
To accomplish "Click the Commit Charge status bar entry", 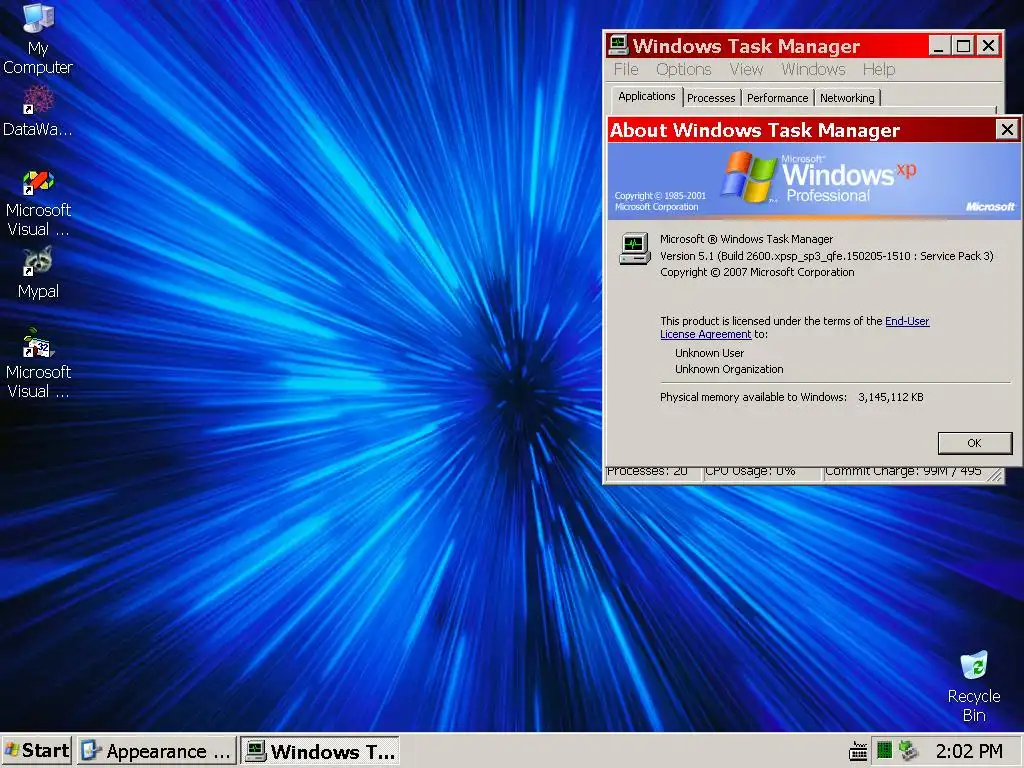I will (x=904, y=473).
